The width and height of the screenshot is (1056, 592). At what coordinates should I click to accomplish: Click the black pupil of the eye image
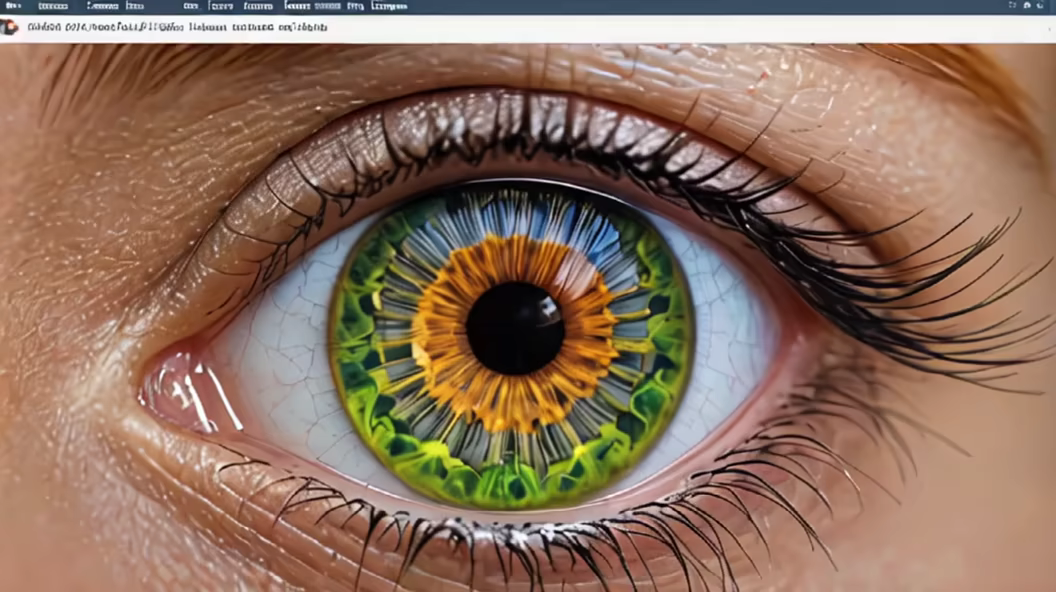(515, 328)
